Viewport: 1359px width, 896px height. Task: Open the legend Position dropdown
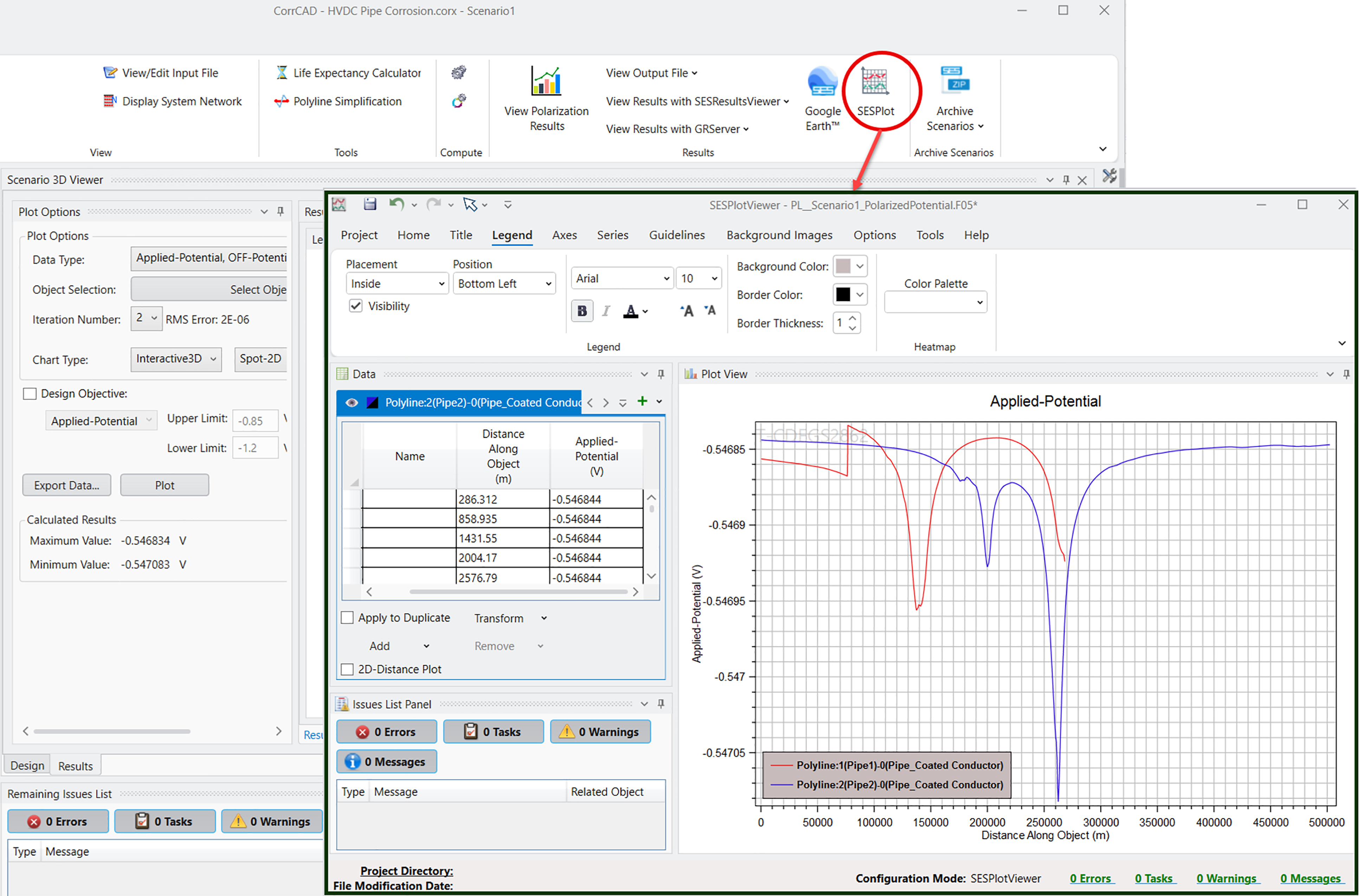click(x=504, y=284)
